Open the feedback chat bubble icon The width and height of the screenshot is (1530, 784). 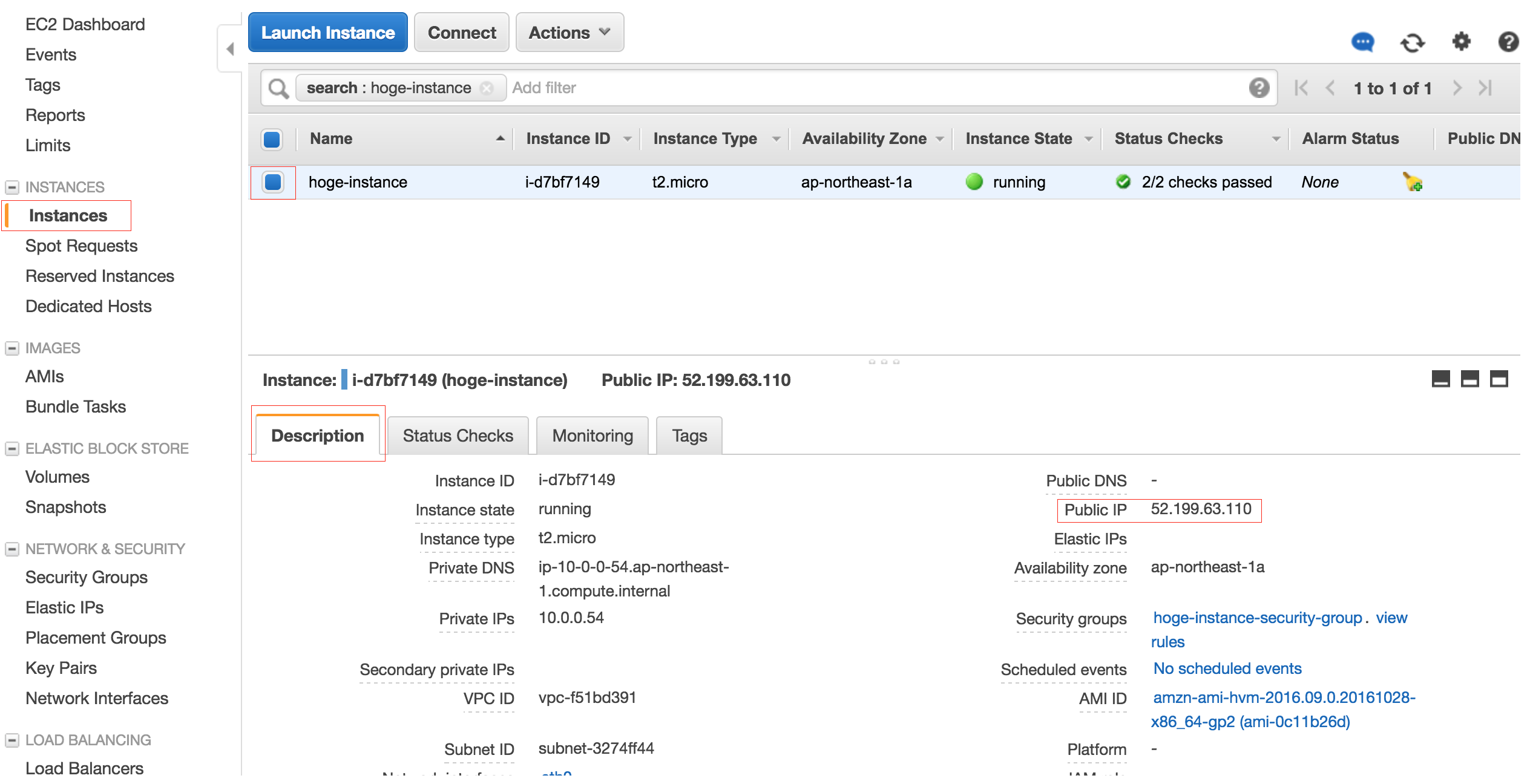[x=1362, y=42]
